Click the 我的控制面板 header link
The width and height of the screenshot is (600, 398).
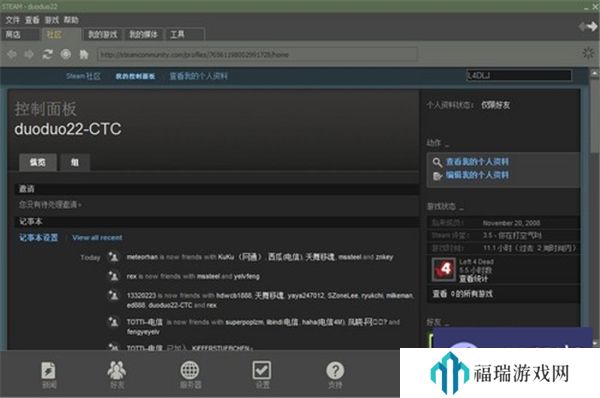tap(135, 76)
